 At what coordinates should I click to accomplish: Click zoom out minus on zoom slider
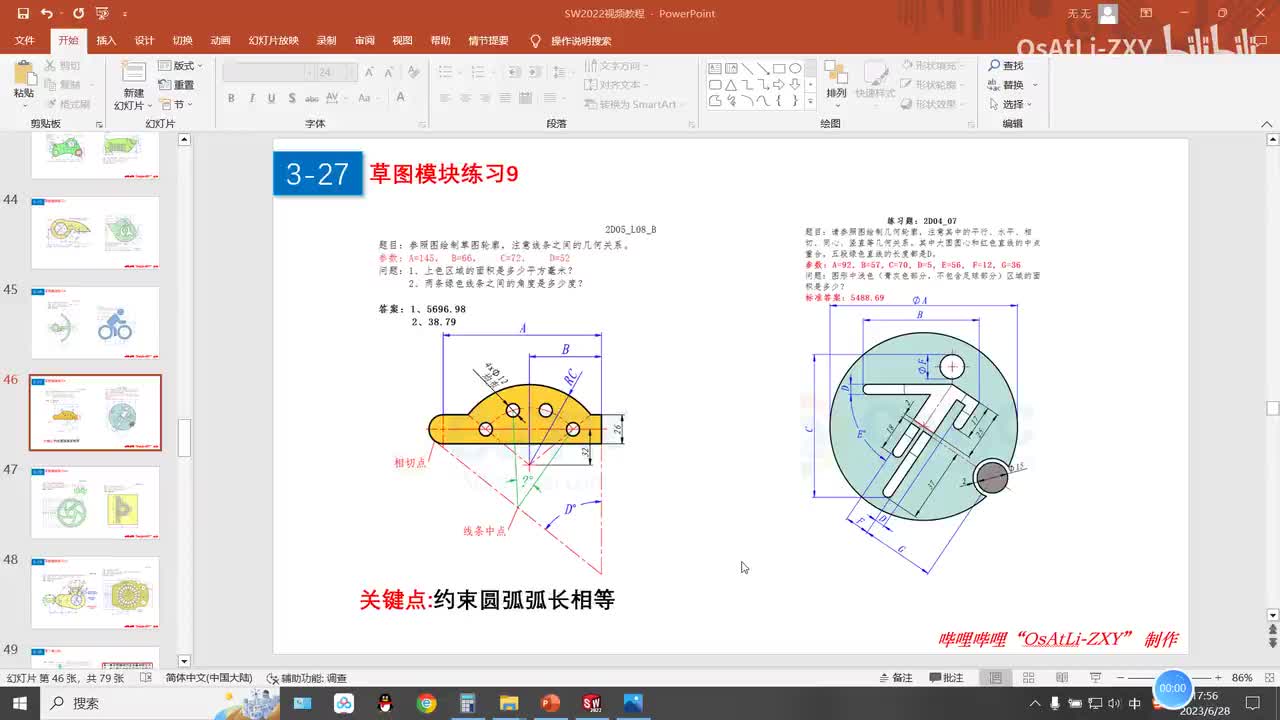pyautogui.click(x=1121, y=677)
